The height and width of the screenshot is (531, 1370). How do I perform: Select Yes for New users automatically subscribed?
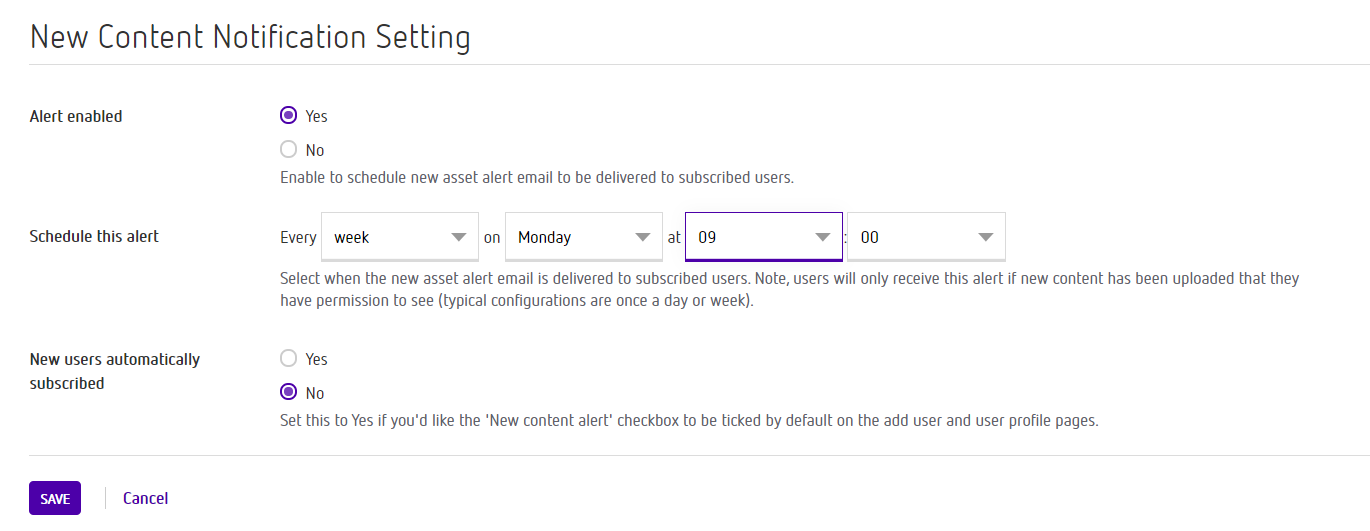pos(289,358)
